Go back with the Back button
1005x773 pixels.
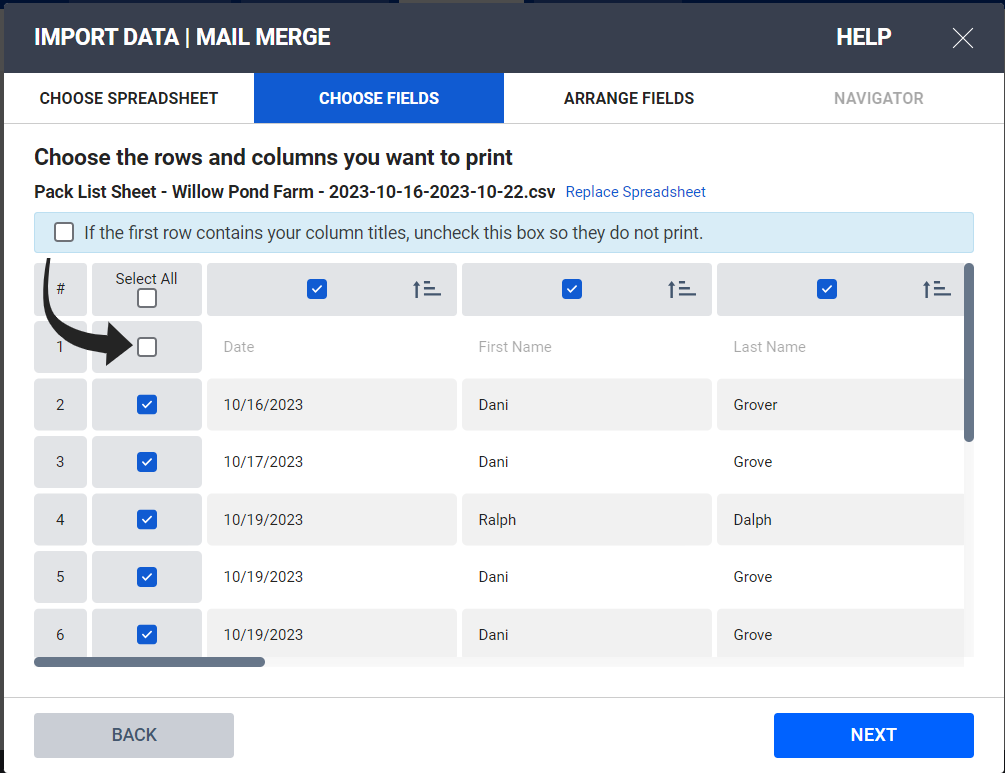tap(134, 735)
